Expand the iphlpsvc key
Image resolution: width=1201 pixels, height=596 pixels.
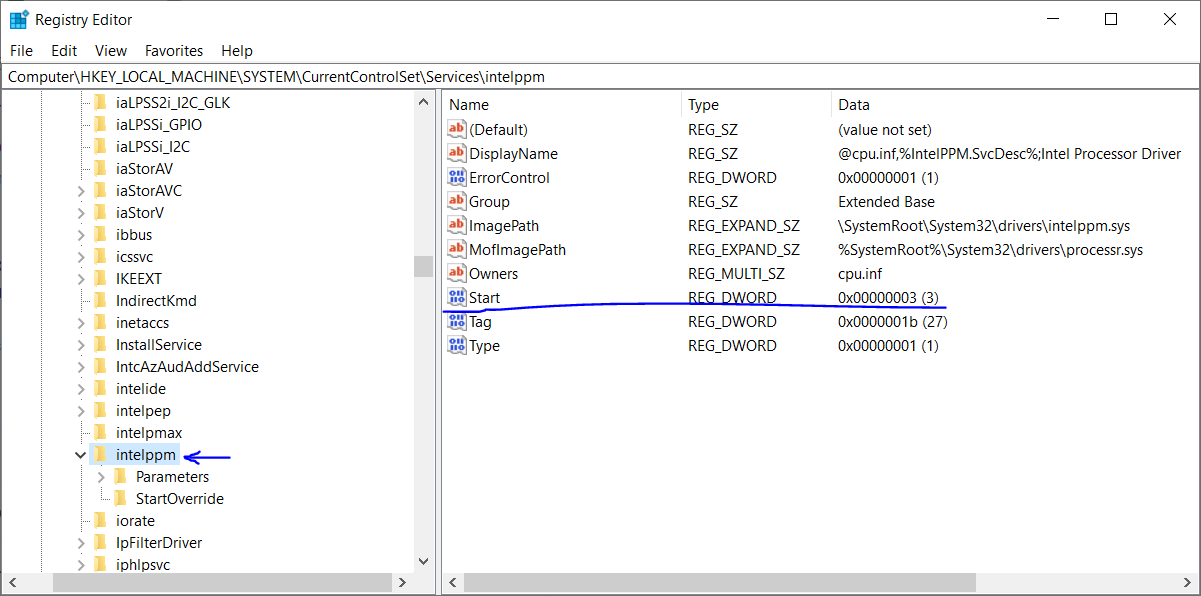pos(81,564)
